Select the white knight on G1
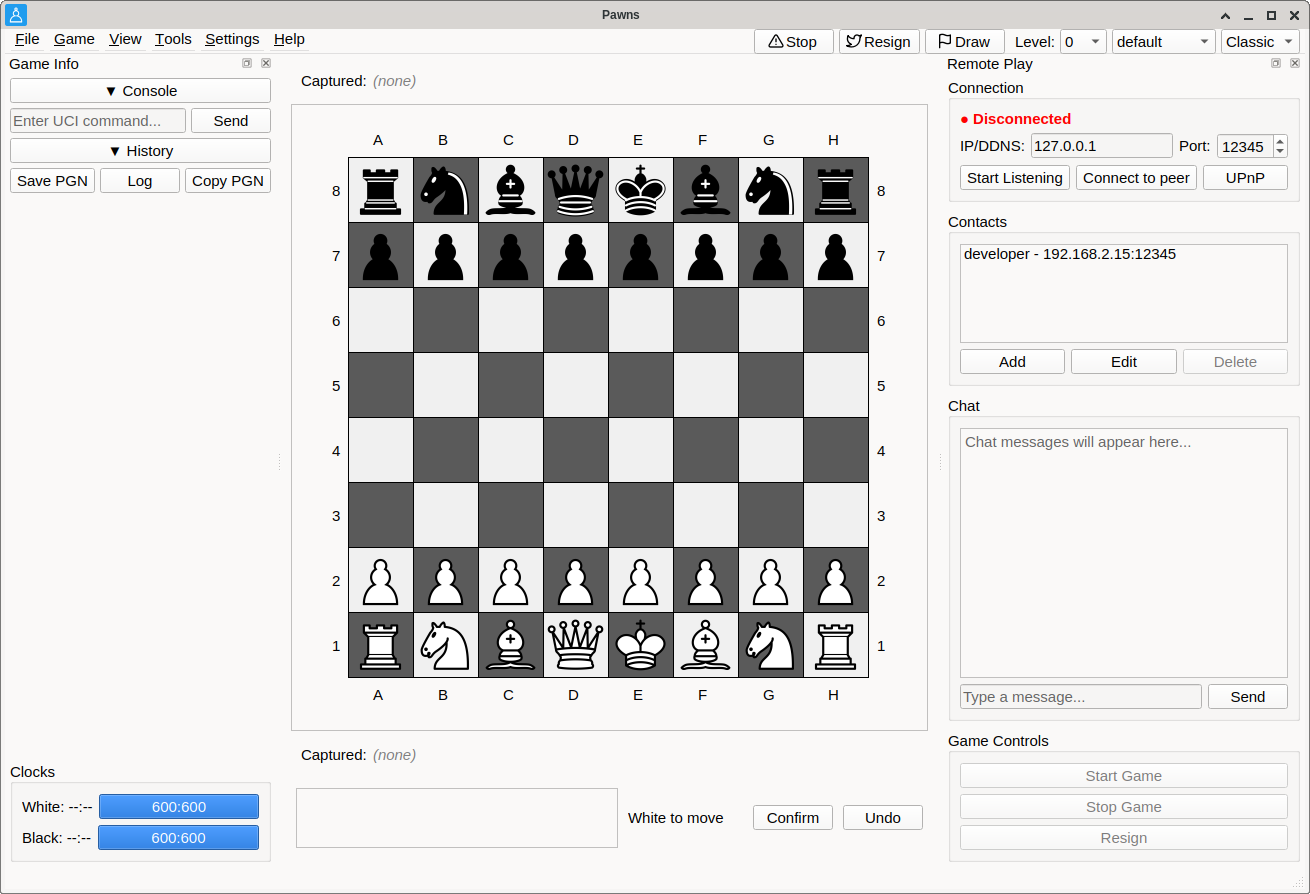Viewport: 1310px width, 894px height. (x=768, y=645)
